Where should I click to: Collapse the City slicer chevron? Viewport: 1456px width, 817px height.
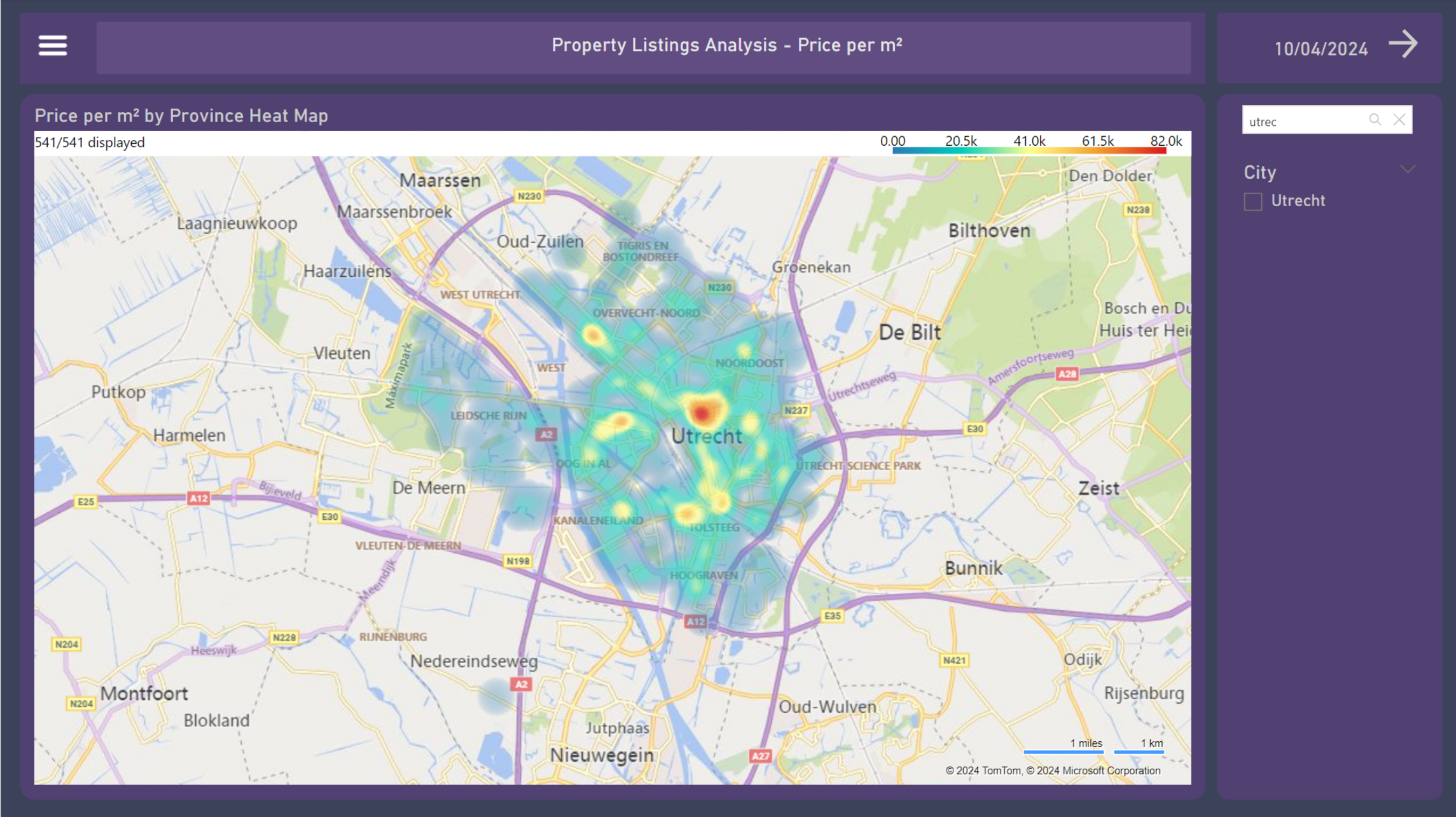[x=1408, y=169]
